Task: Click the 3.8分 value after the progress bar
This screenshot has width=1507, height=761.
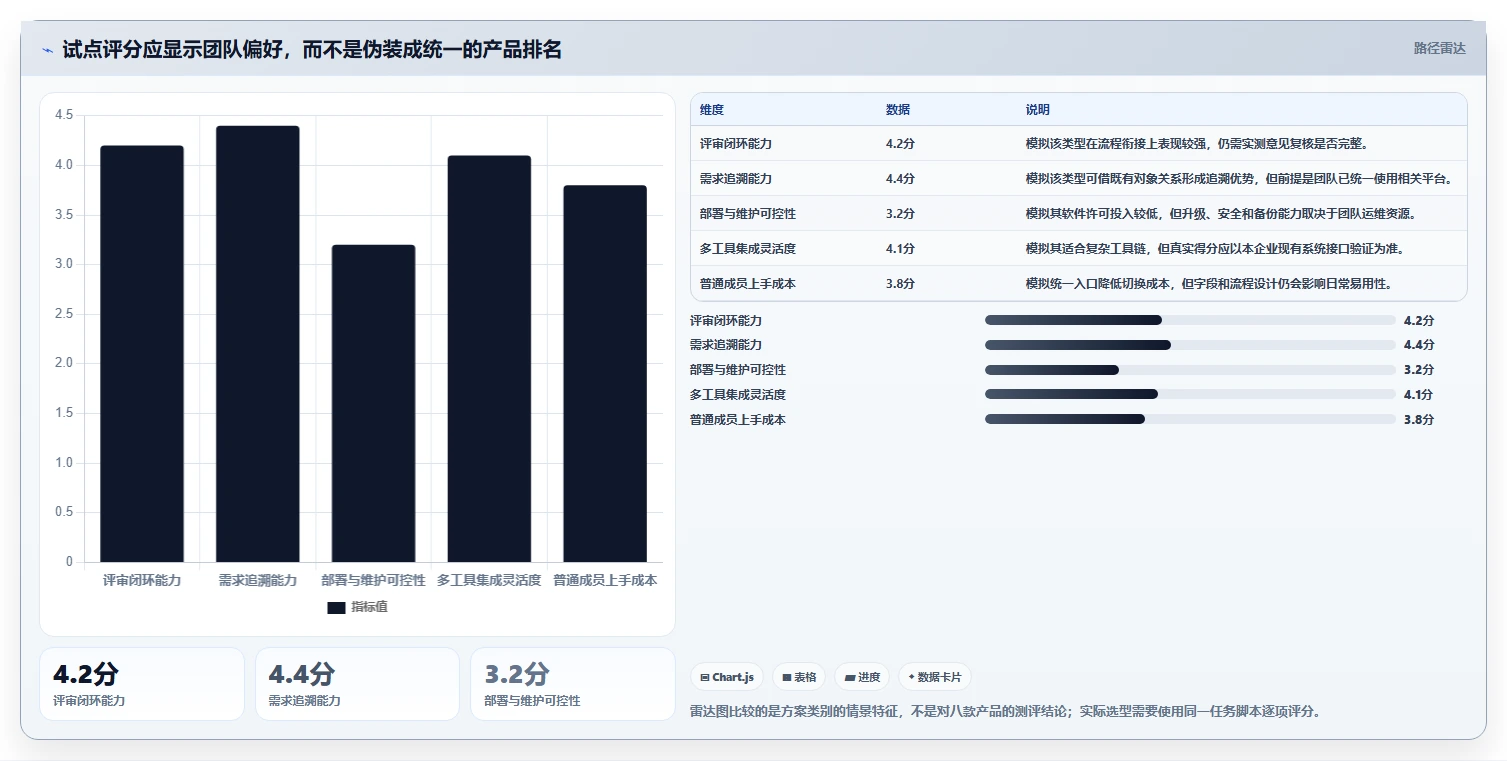Action: 1418,420
